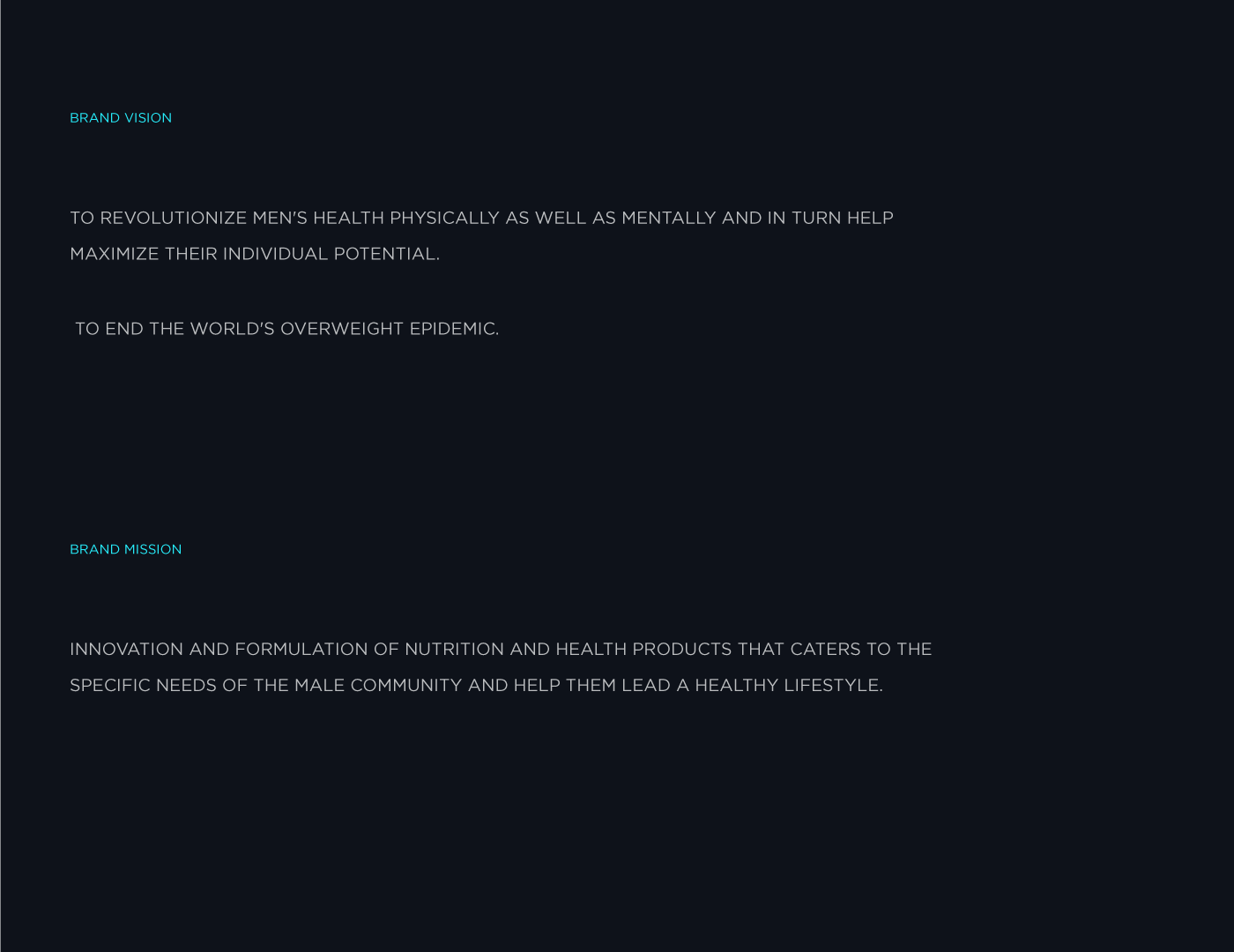Click the 'TO END THE WORLD'S OVERWEIGHT EPIDEMIC' sentence
This screenshot has width=1234, height=952.
coord(286,329)
